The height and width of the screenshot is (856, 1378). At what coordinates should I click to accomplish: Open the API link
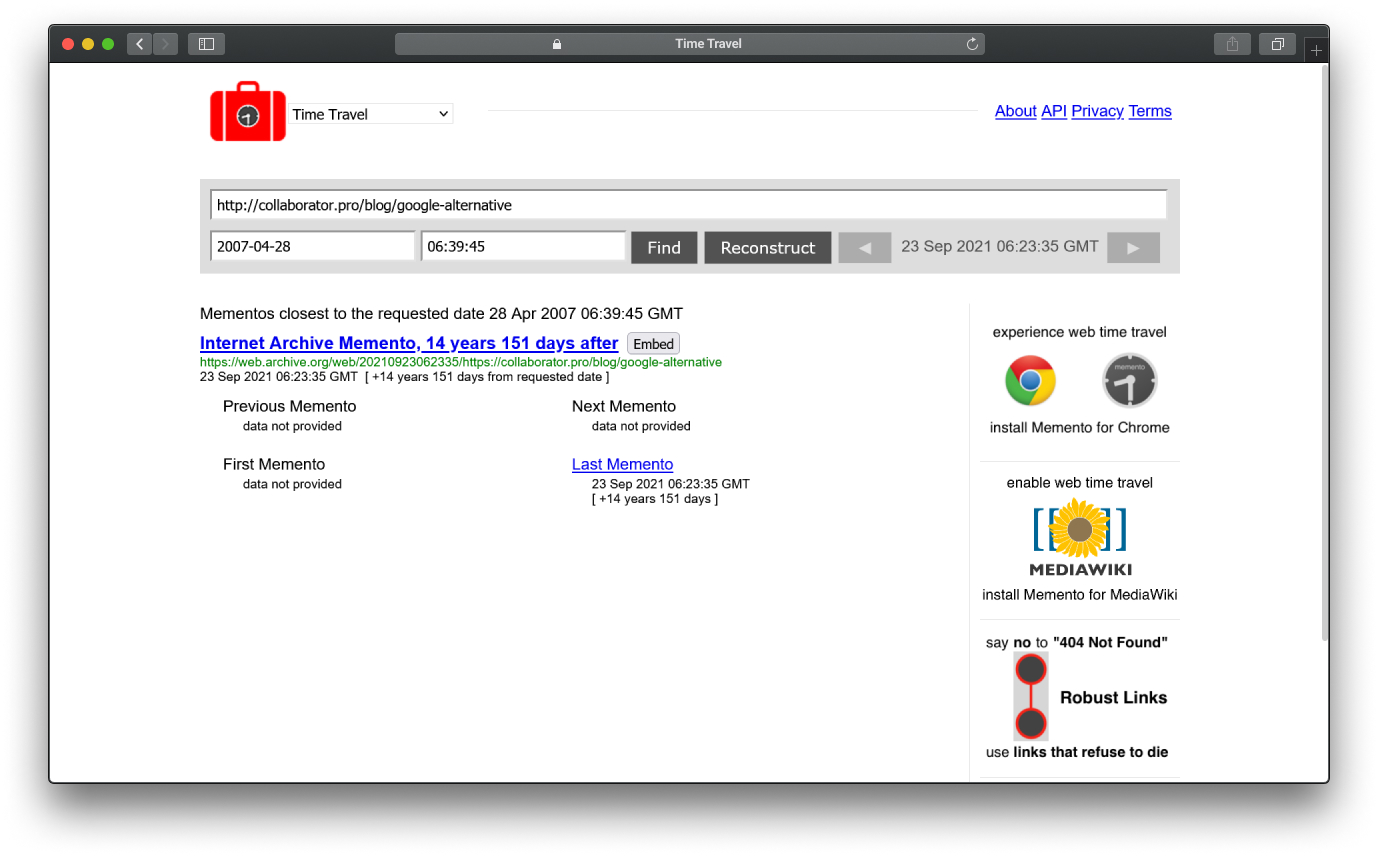coord(1053,111)
